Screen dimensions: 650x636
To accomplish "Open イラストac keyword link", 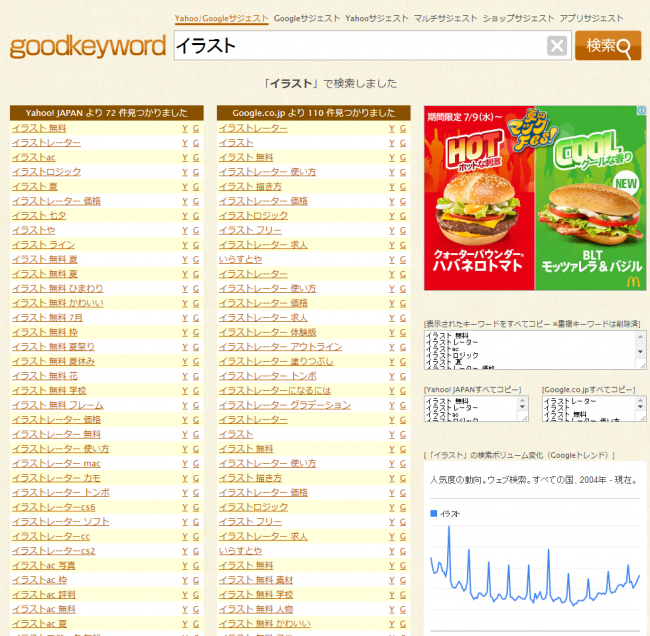I will [x=34, y=158].
